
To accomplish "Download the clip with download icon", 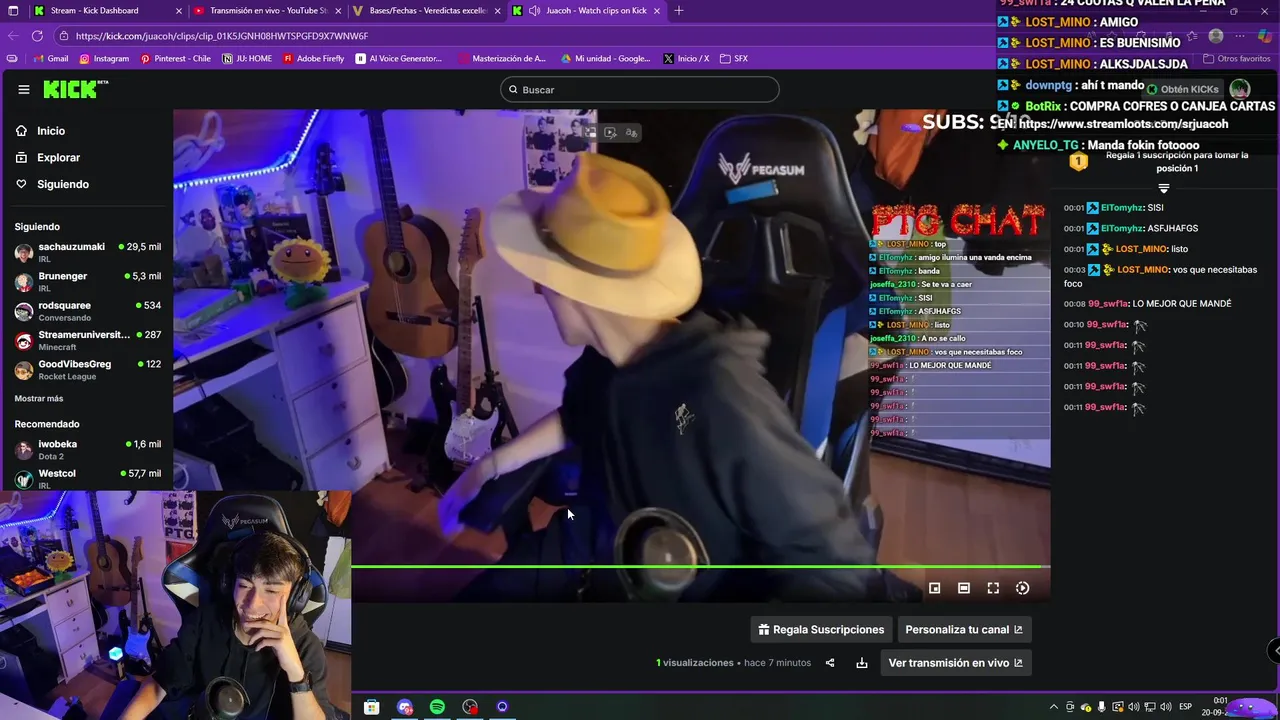I will coord(862,663).
